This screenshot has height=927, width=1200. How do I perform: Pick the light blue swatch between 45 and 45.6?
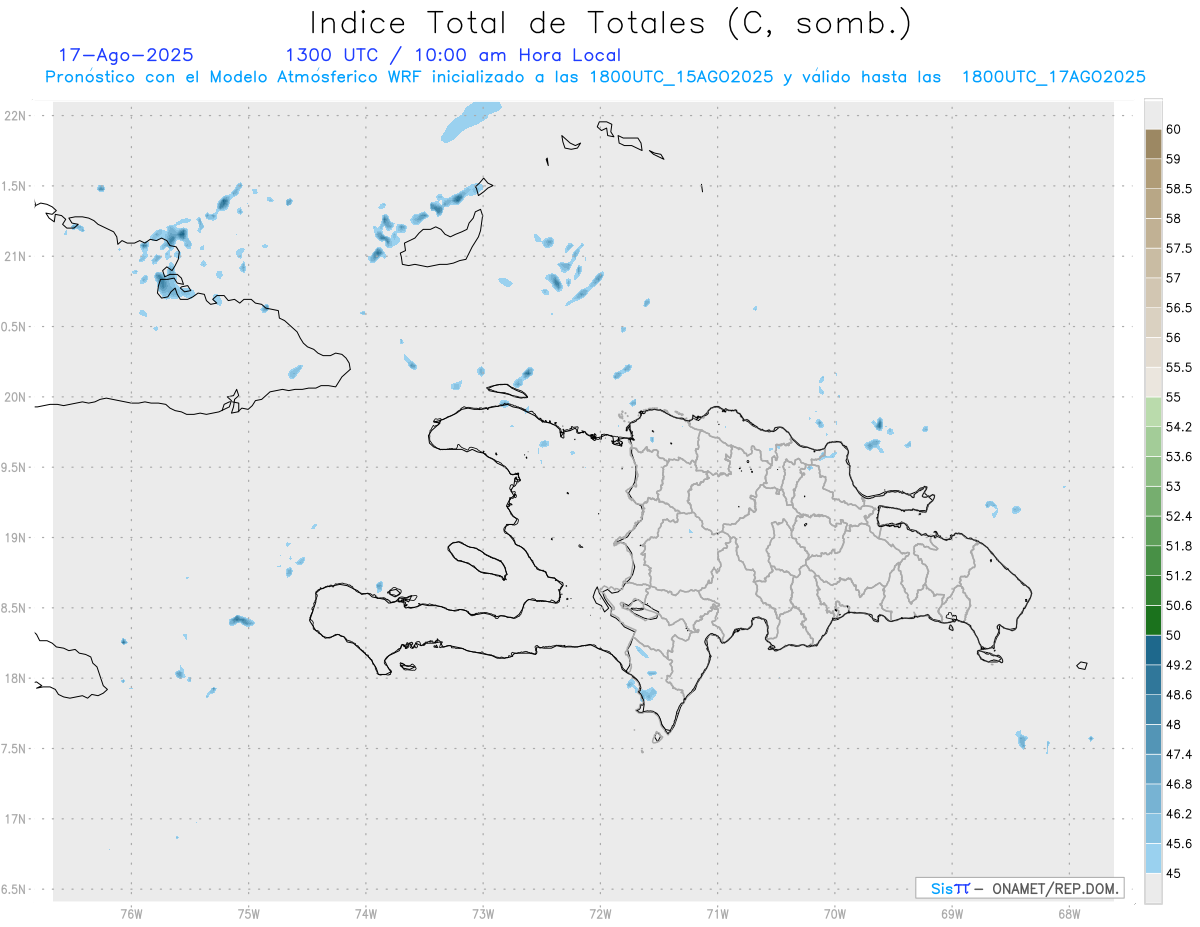click(x=1153, y=859)
